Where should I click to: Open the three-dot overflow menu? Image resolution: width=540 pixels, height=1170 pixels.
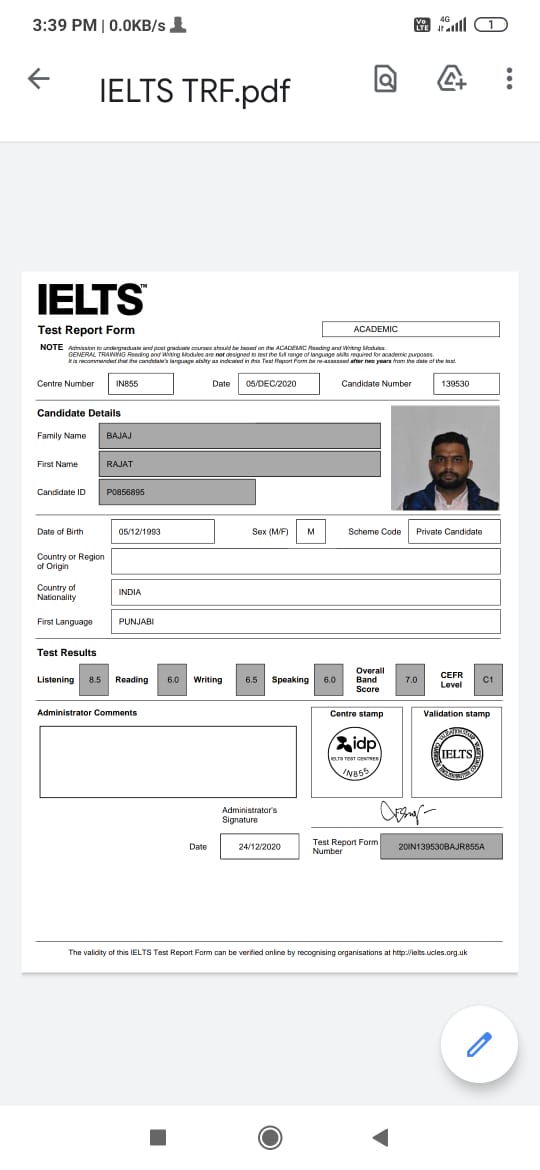(509, 78)
